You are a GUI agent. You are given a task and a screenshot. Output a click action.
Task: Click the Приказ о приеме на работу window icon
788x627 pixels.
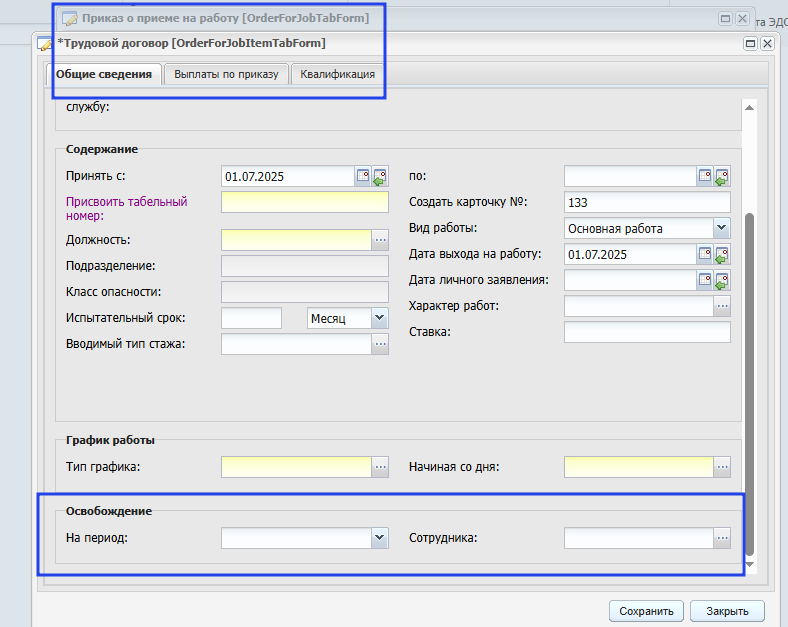[x=69, y=19]
